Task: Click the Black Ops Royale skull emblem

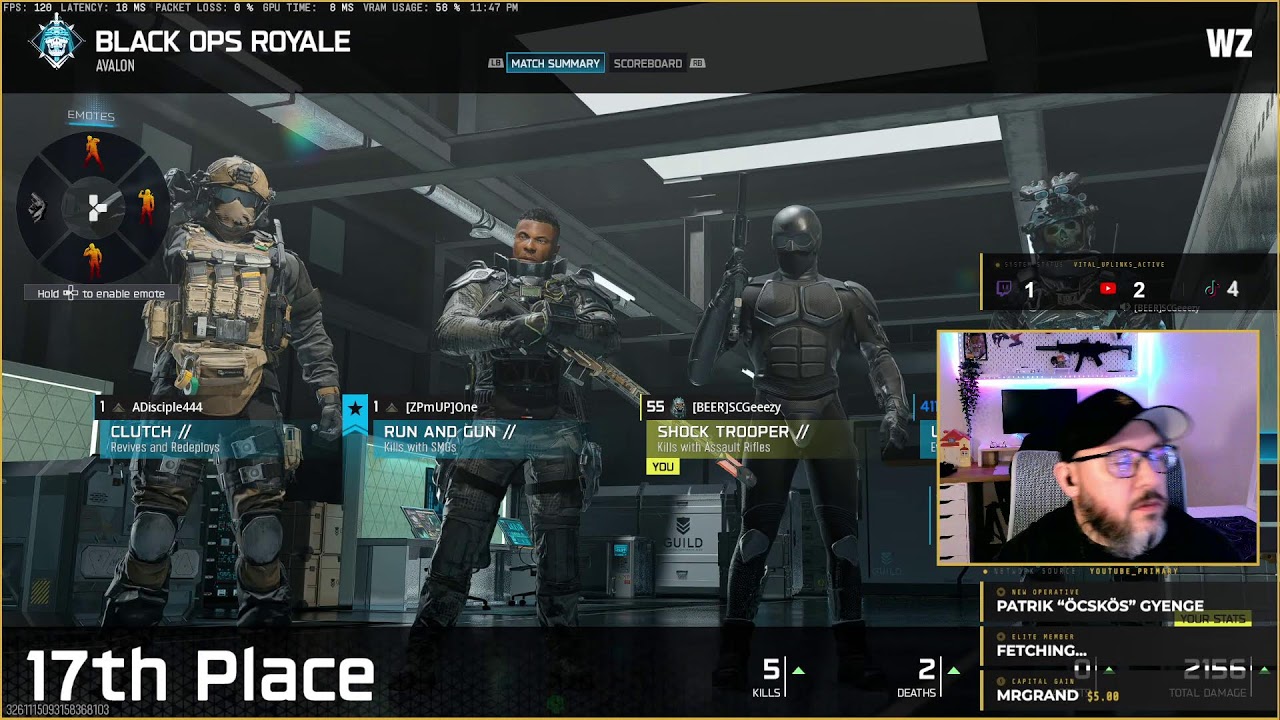Action: tap(56, 42)
